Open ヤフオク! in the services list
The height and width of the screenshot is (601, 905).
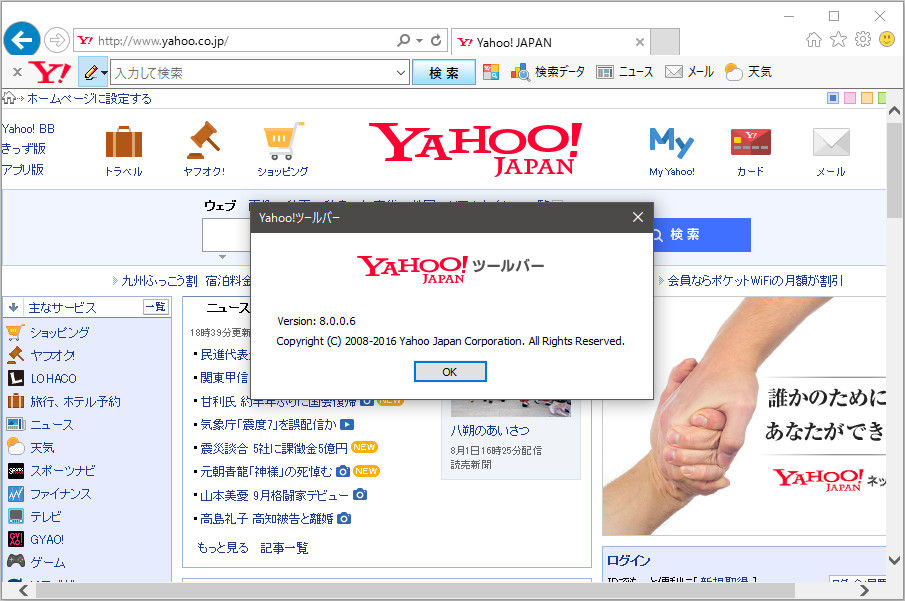53,356
